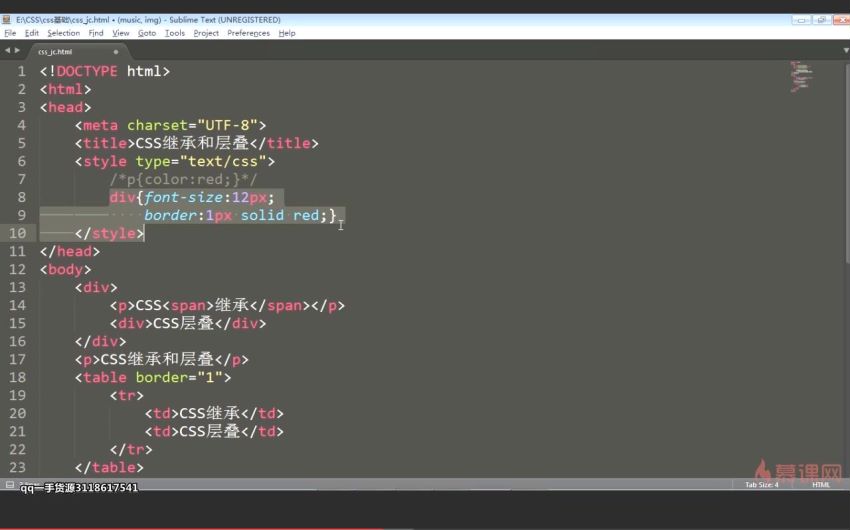Click opening <head> tag on line 3

66,107
